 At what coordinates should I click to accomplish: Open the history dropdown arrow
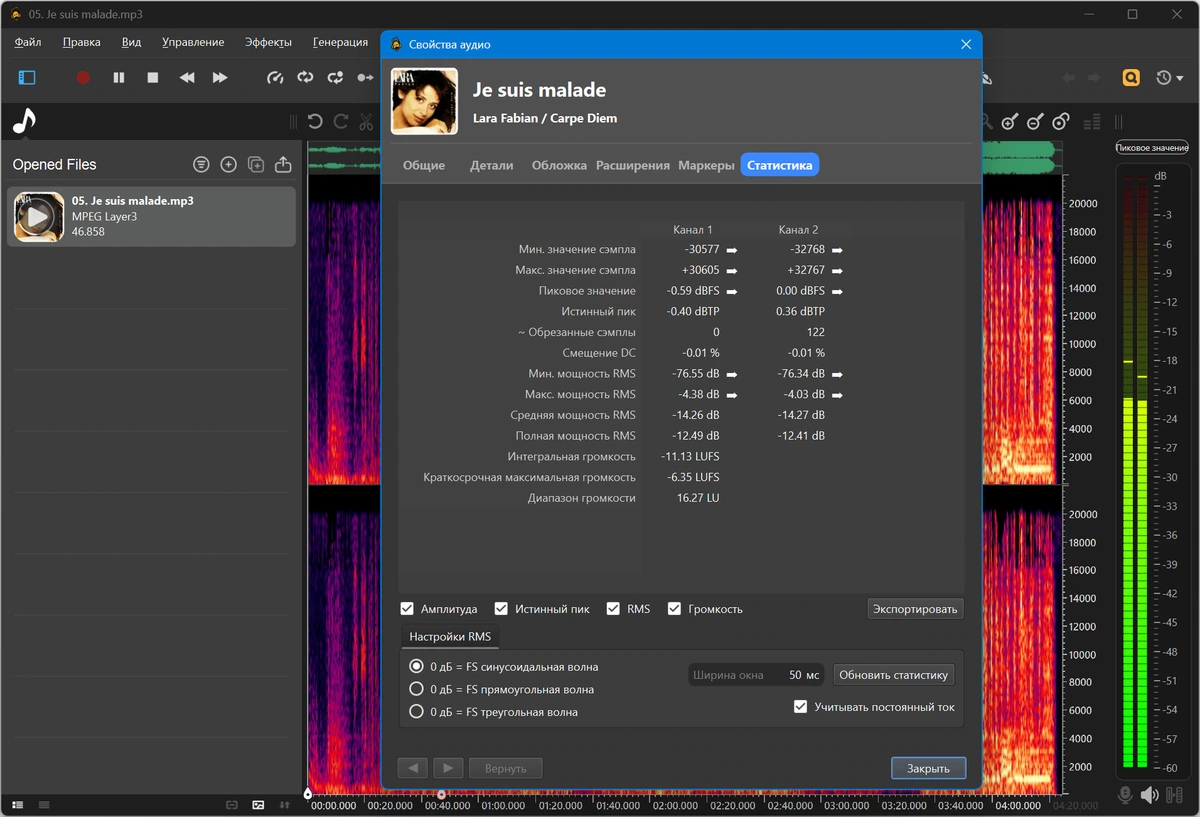pyautogui.click(x=1180, y=78)
